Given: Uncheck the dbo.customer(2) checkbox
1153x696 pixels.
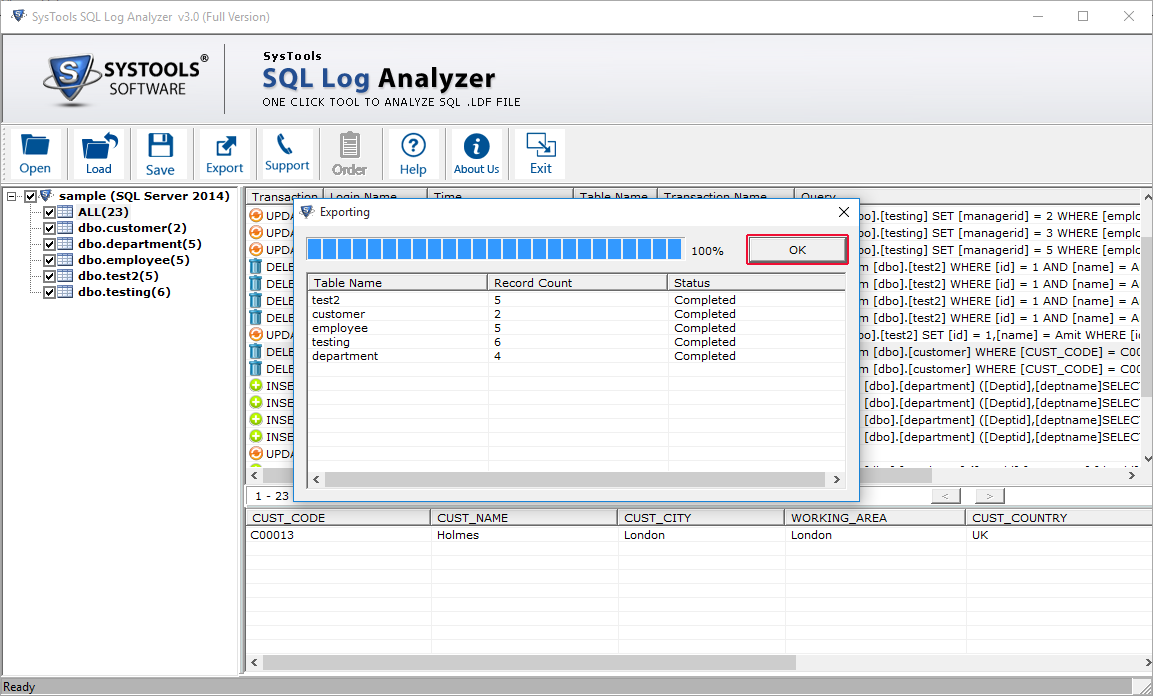Looking at the screenshot, I should click(49, 229).
